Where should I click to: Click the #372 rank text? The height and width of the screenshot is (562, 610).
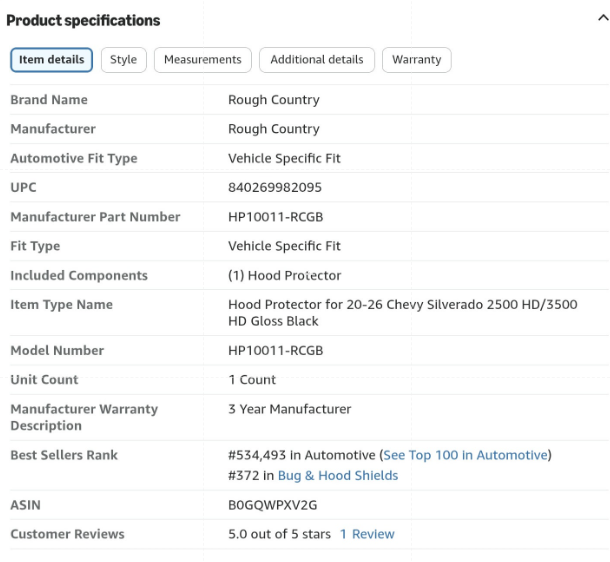(x=244, y=476)
